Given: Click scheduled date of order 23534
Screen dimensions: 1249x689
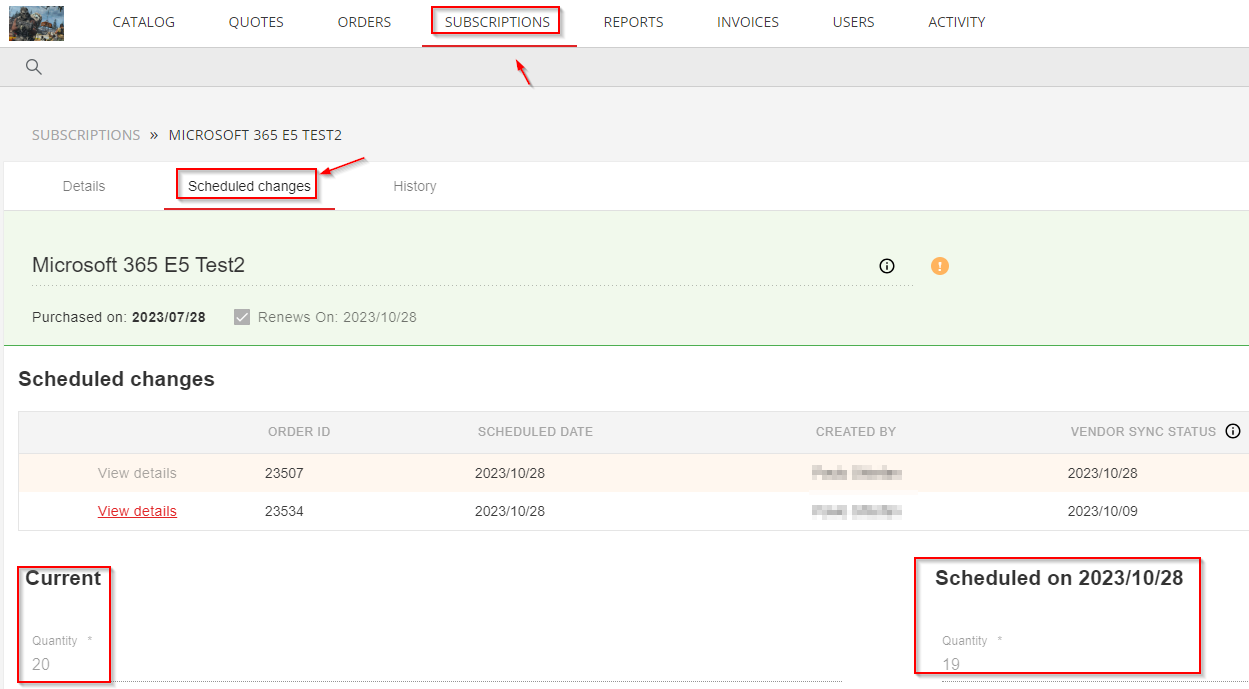Looking at the screenshot, I should pos(510,511).
